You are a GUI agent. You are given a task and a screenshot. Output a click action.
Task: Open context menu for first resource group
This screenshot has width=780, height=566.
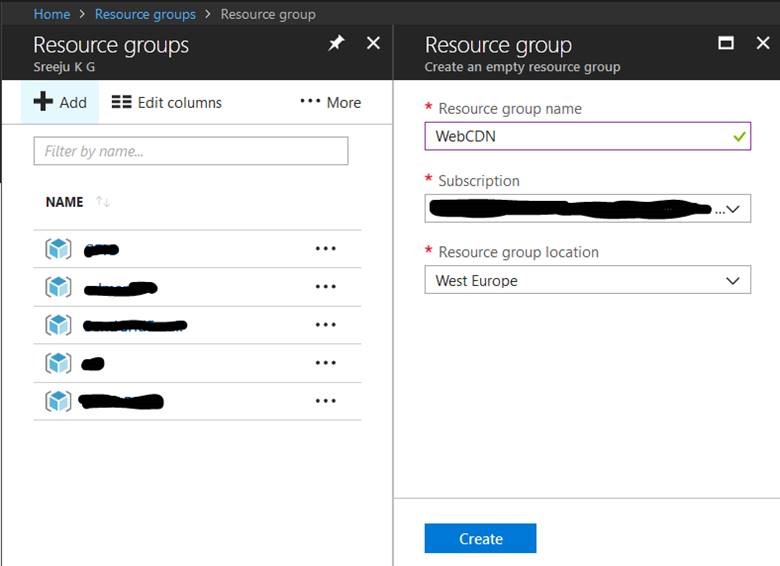[326, 248]
